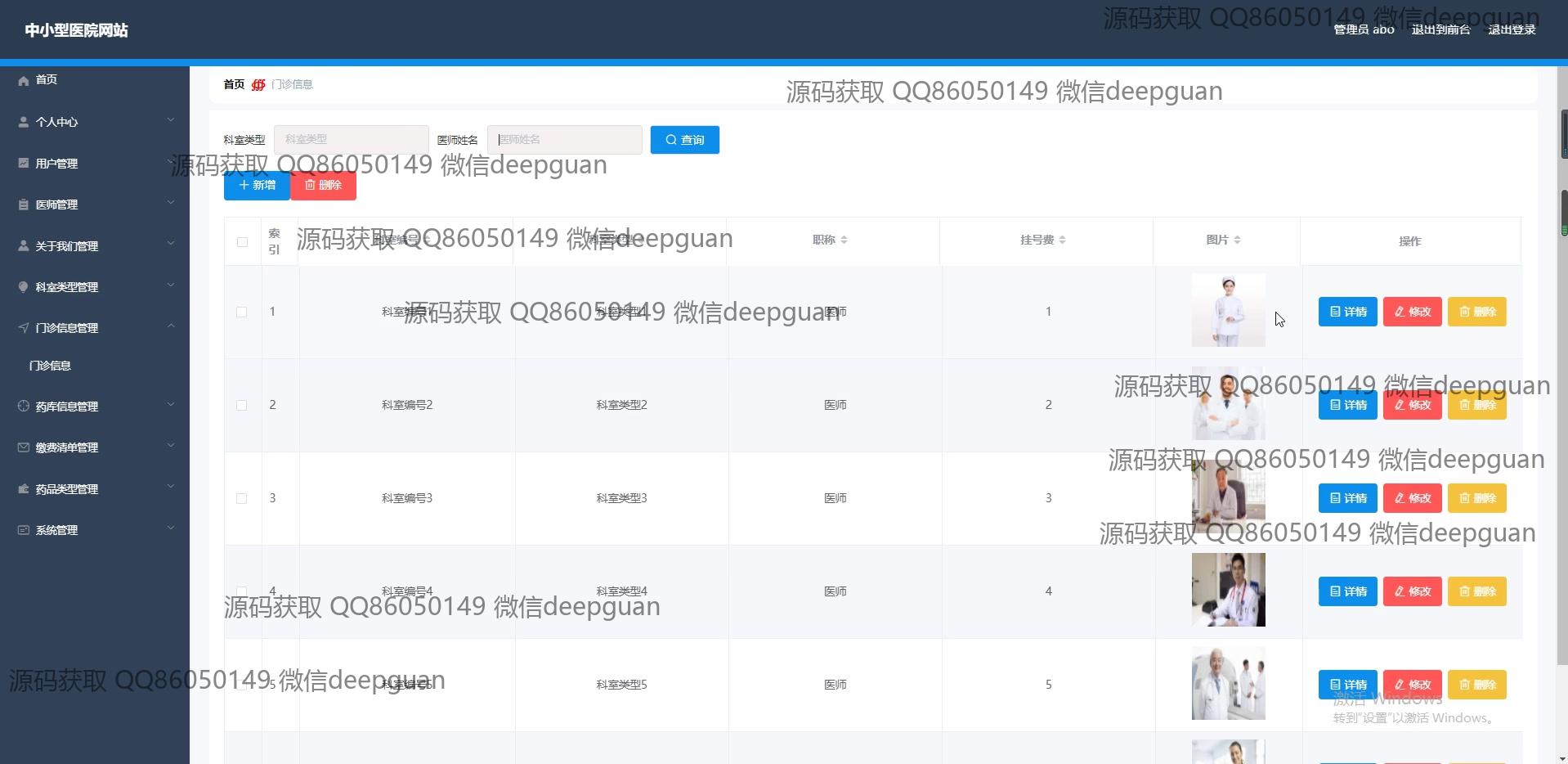Click 修改 for row 科室编号3

tap(1413, 498)
